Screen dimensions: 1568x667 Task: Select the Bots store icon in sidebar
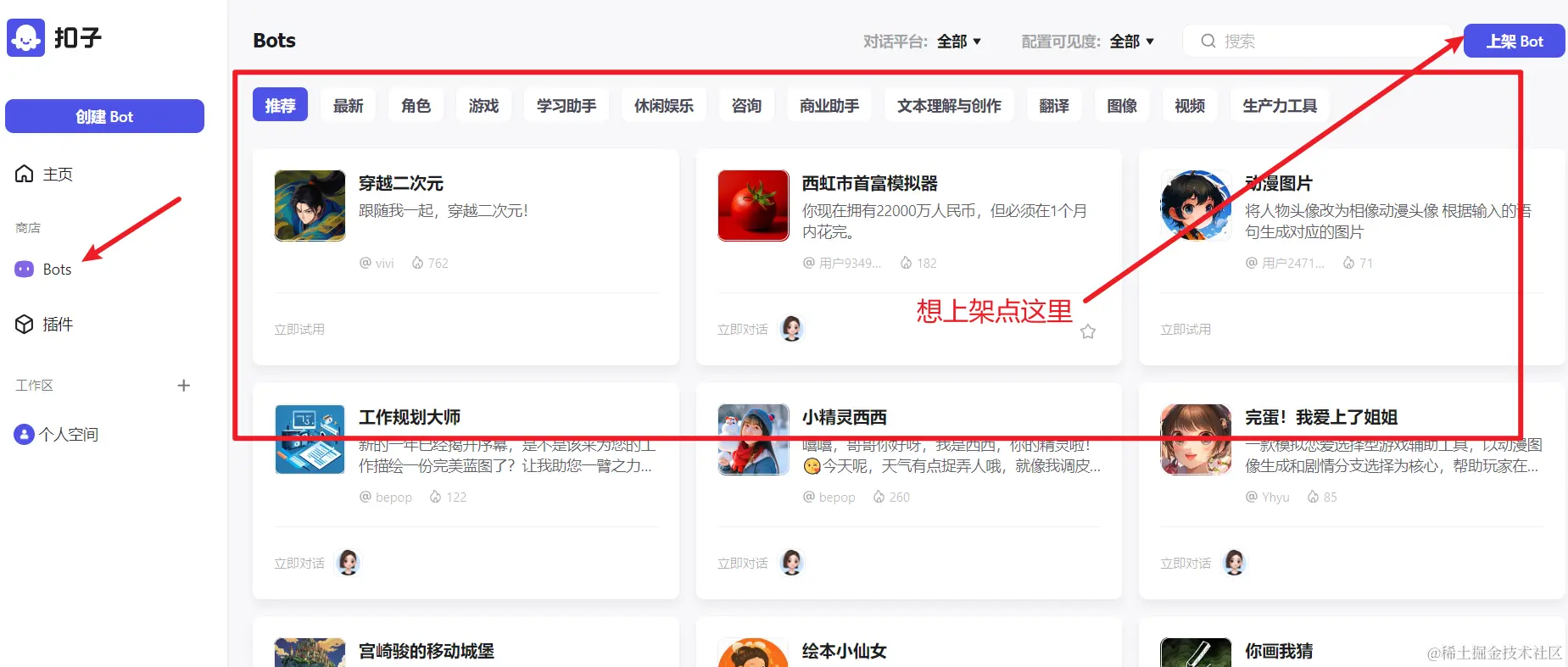click(x=25, y=269)
